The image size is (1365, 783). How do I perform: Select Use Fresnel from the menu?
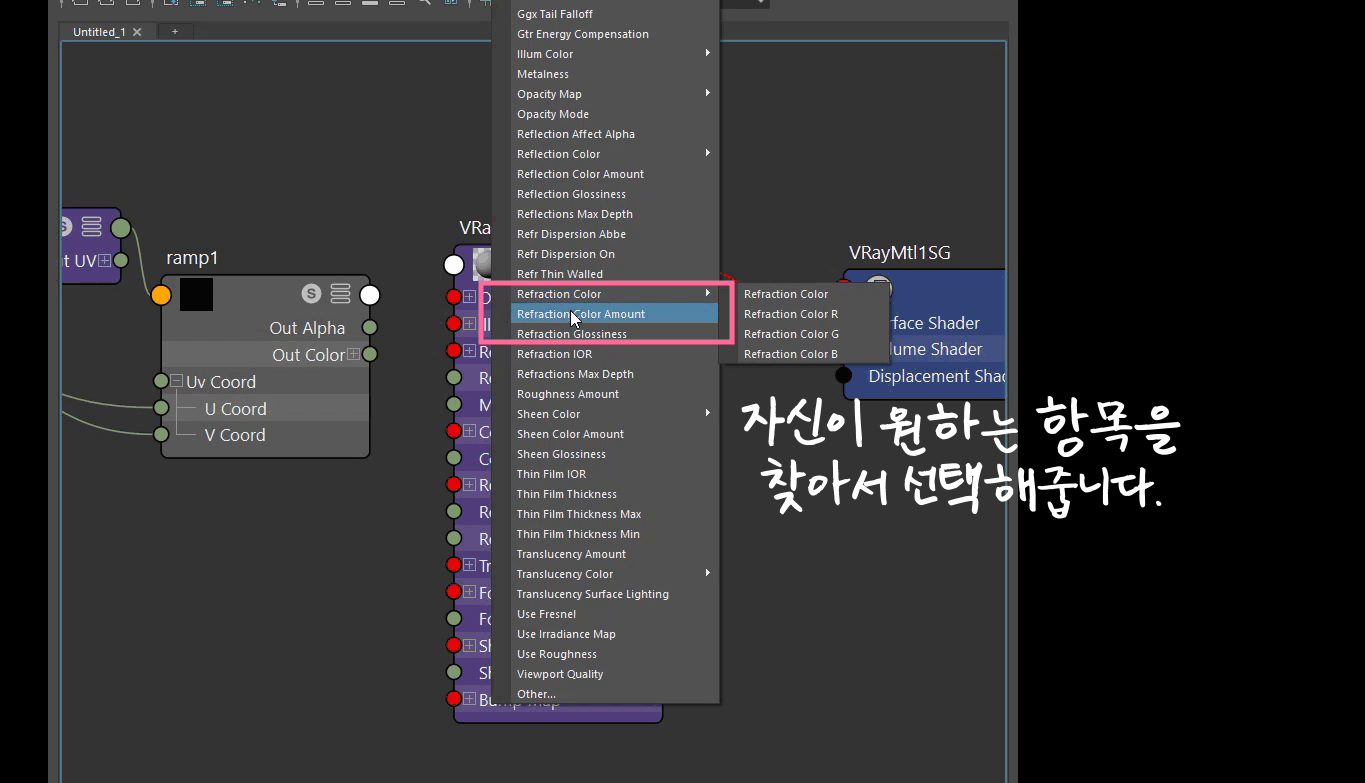[615, 614]
